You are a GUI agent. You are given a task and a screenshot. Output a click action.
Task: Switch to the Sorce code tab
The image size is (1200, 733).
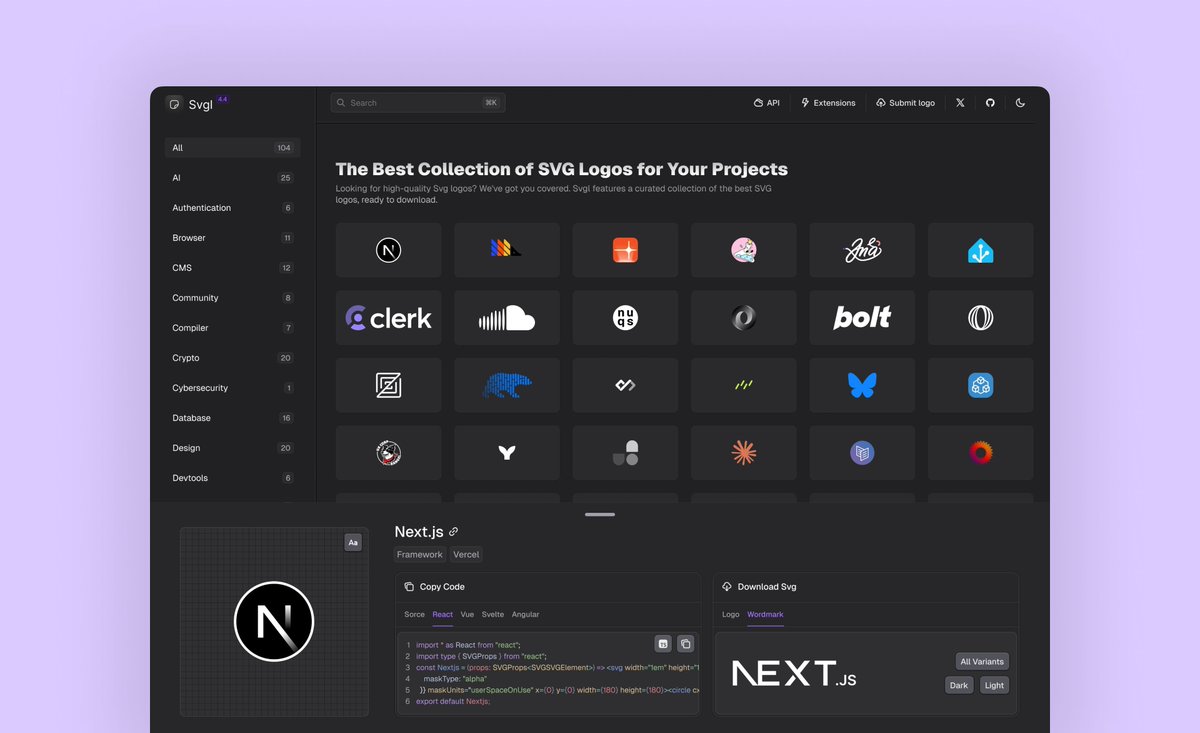point(414,614)
